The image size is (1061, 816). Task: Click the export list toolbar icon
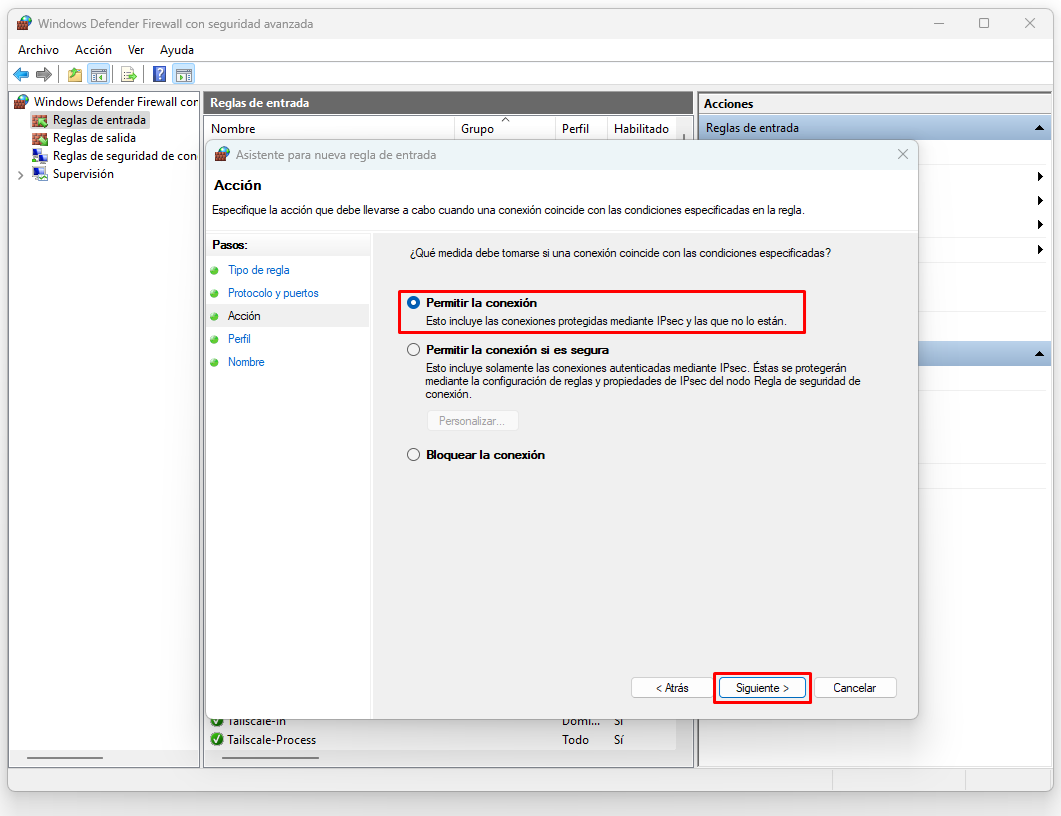click(129, 74)
